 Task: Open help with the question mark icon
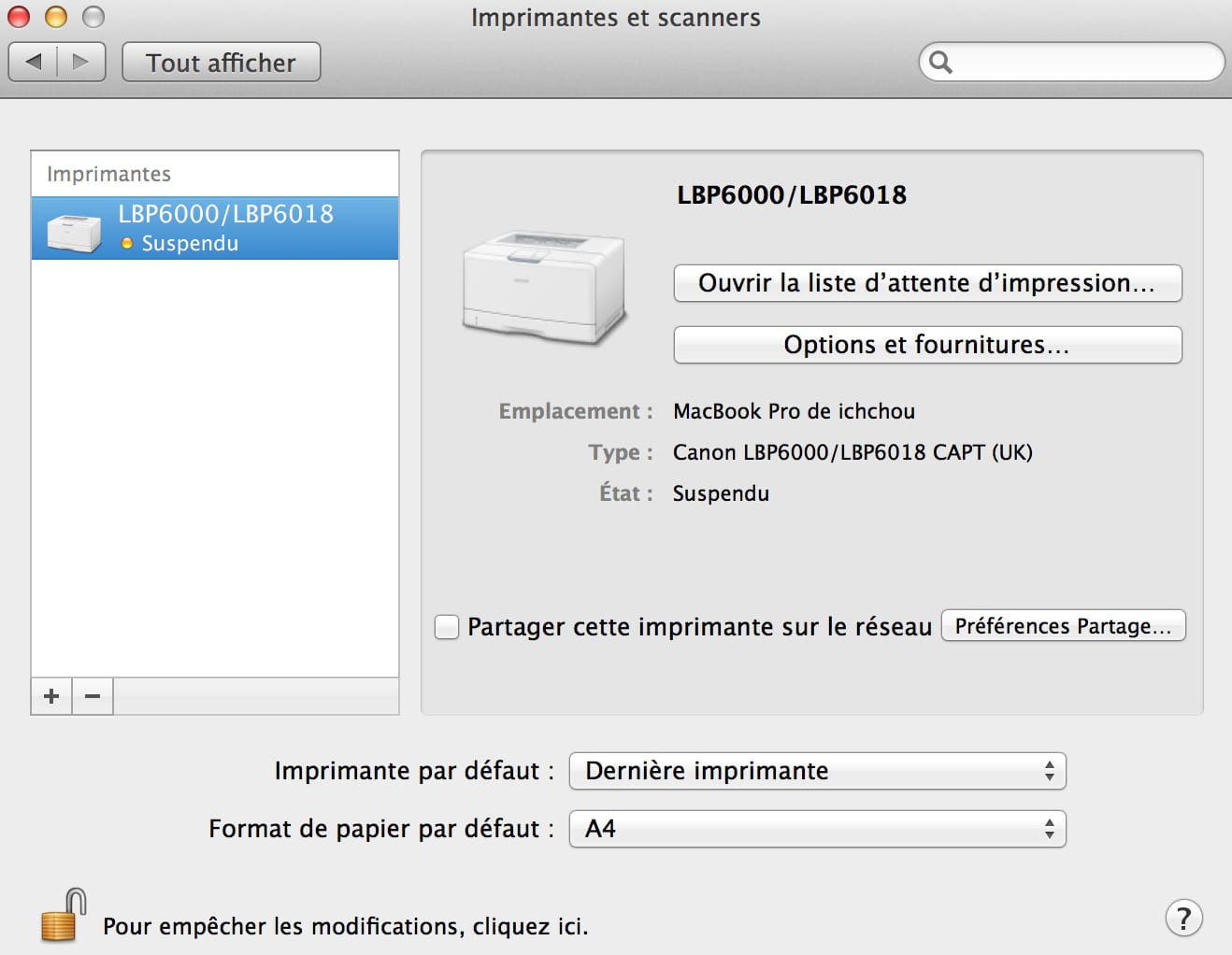(x=1183, y=918)
